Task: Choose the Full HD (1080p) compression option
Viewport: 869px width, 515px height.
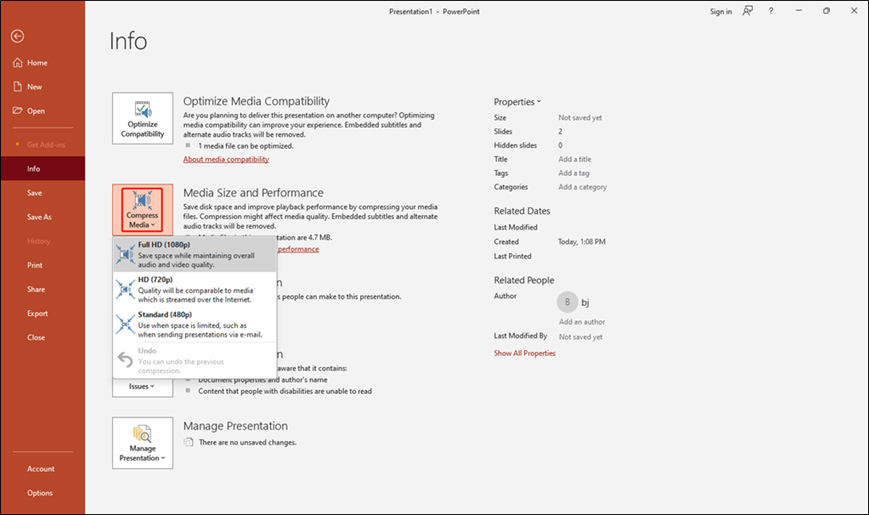Action: 195,254
